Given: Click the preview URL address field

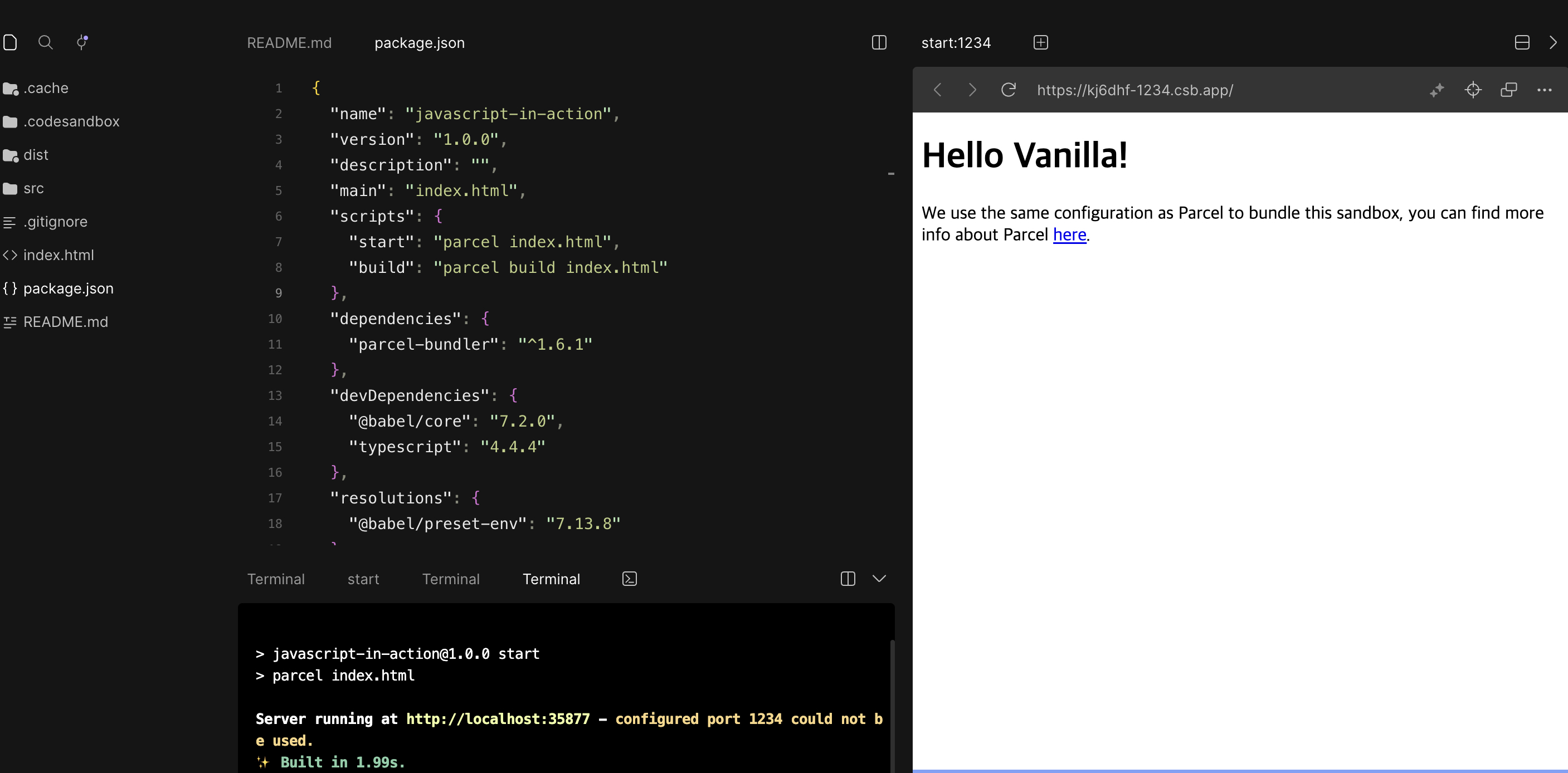Looking at the screenshot, I should [1135, 91].
